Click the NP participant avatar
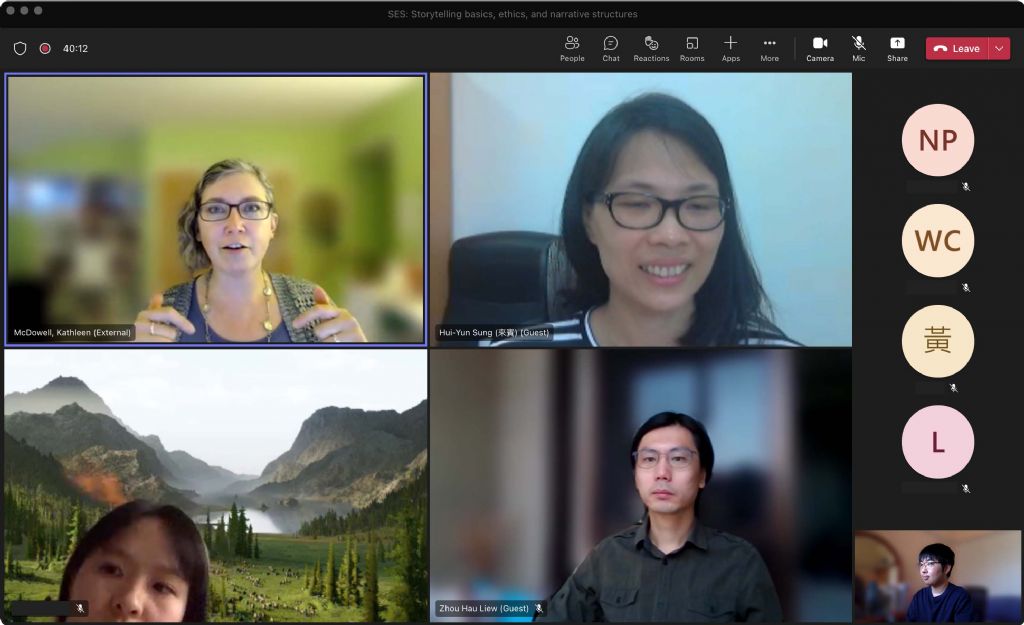Viewport: 1024px width, 625px height. click(x=938, y=140)
